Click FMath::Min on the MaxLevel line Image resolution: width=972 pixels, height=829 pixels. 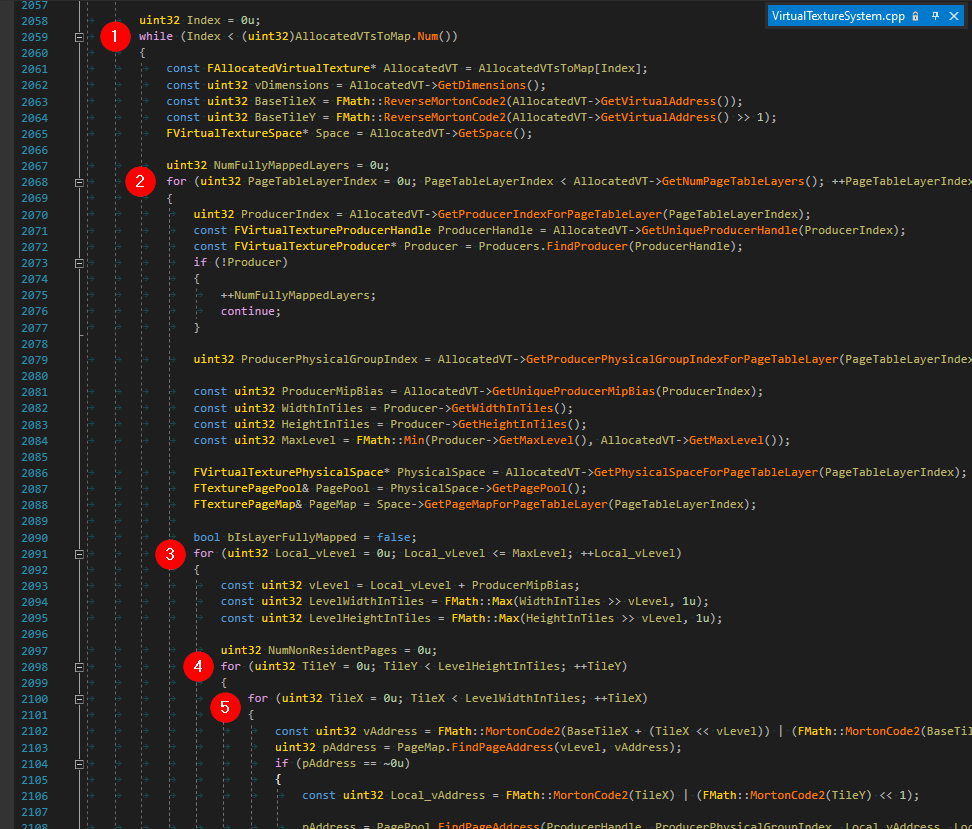(390, 441)
